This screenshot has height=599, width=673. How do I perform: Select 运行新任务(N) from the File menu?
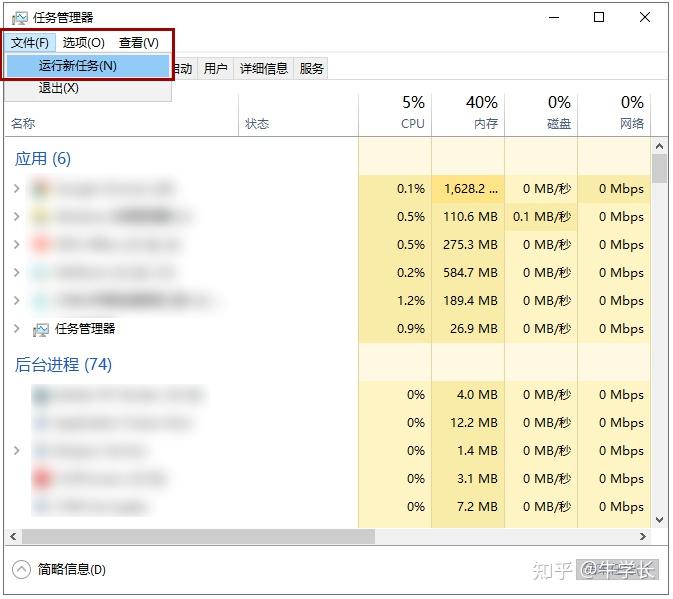[78, 66]
